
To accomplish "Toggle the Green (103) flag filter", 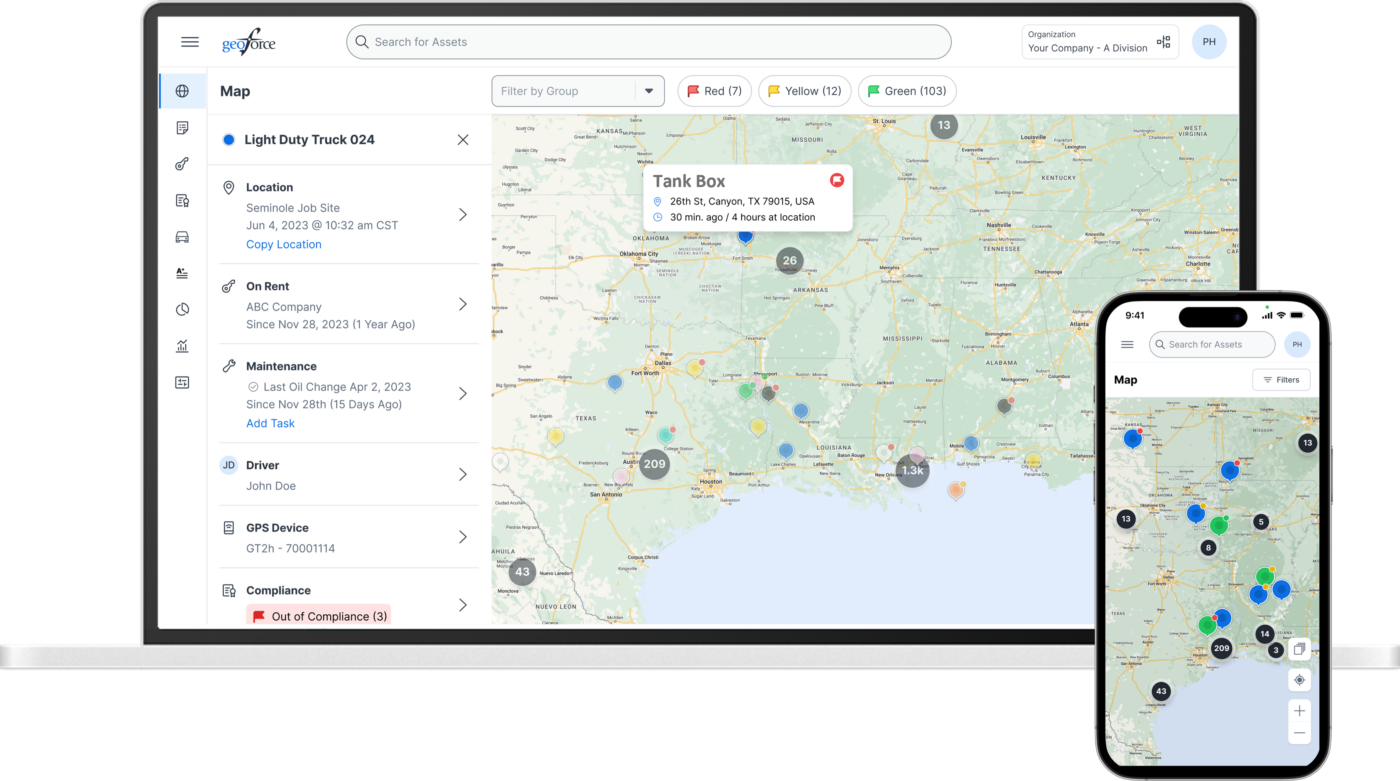I will [907, 91].
